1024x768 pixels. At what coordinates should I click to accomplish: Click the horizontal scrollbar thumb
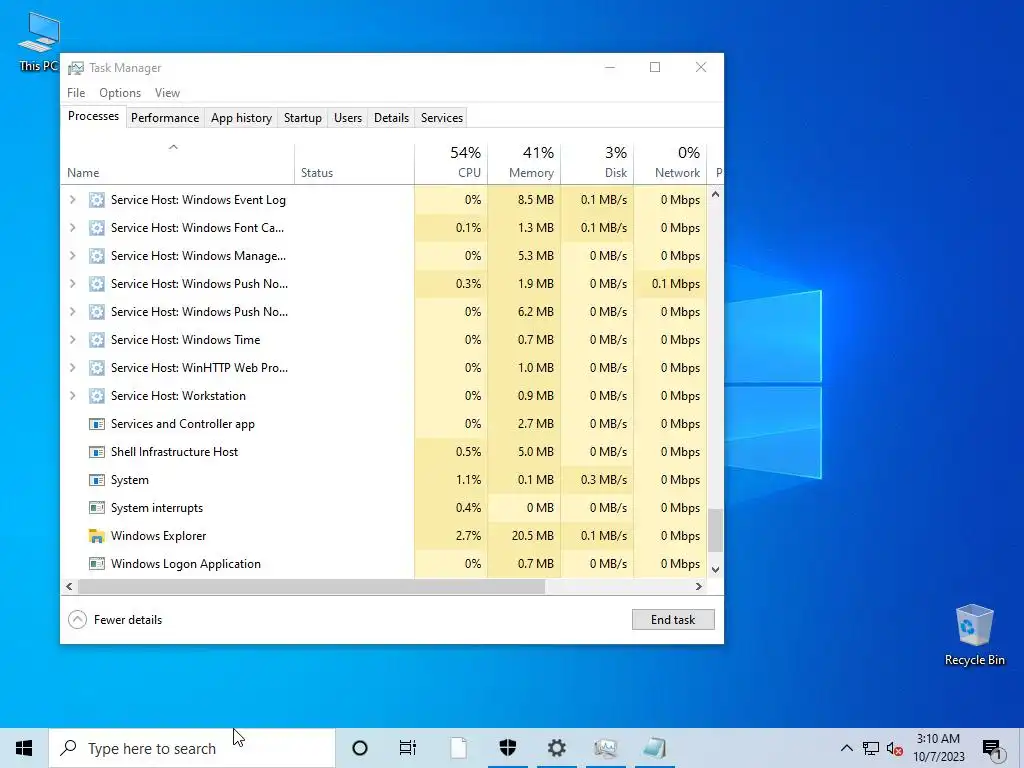[x=311, y=586]
